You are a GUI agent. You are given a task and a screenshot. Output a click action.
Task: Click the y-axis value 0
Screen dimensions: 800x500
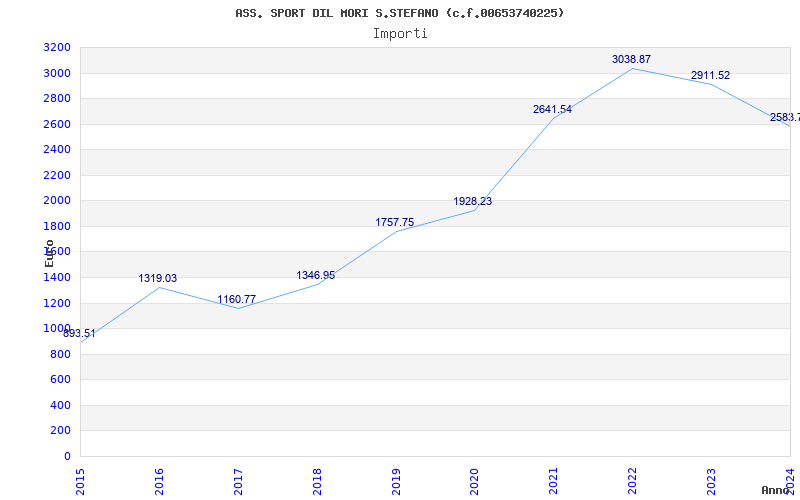tap(67, 457)
